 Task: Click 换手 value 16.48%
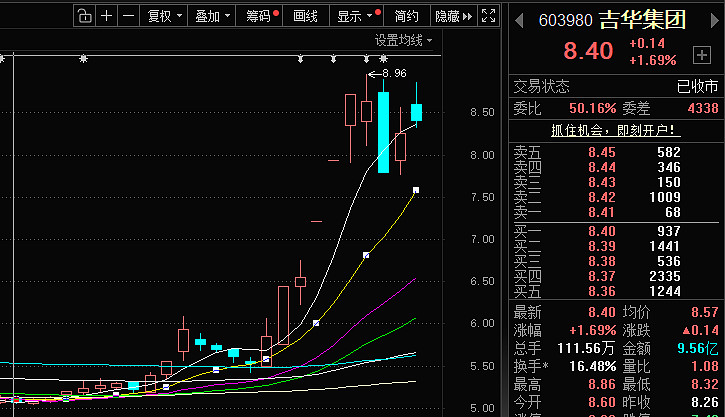[592, 366]
